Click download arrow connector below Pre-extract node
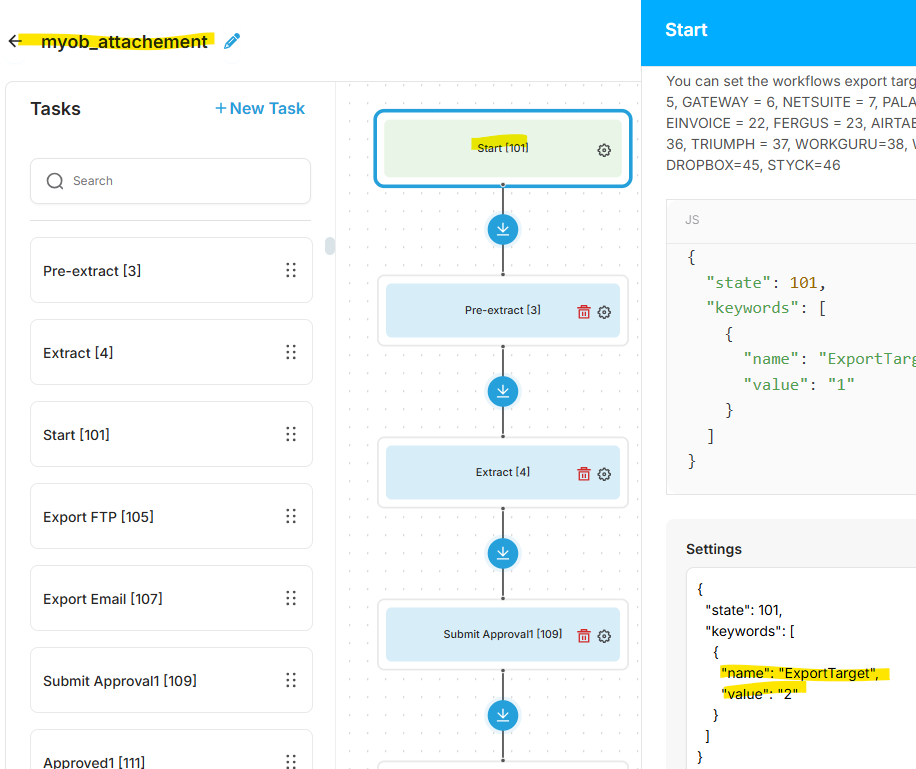 (503, 392)
